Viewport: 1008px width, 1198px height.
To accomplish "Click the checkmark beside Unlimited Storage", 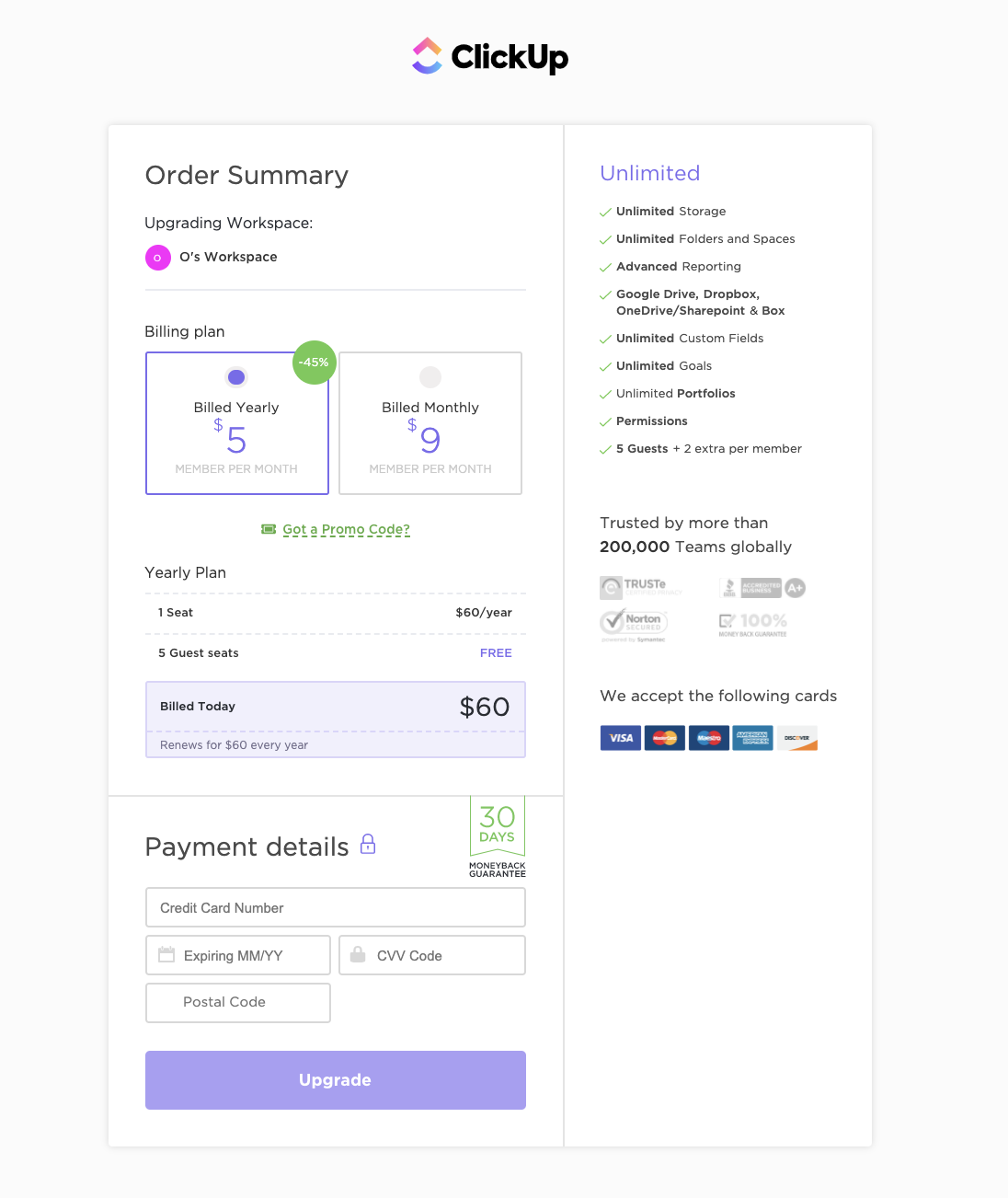I will [x=605, y=213].
